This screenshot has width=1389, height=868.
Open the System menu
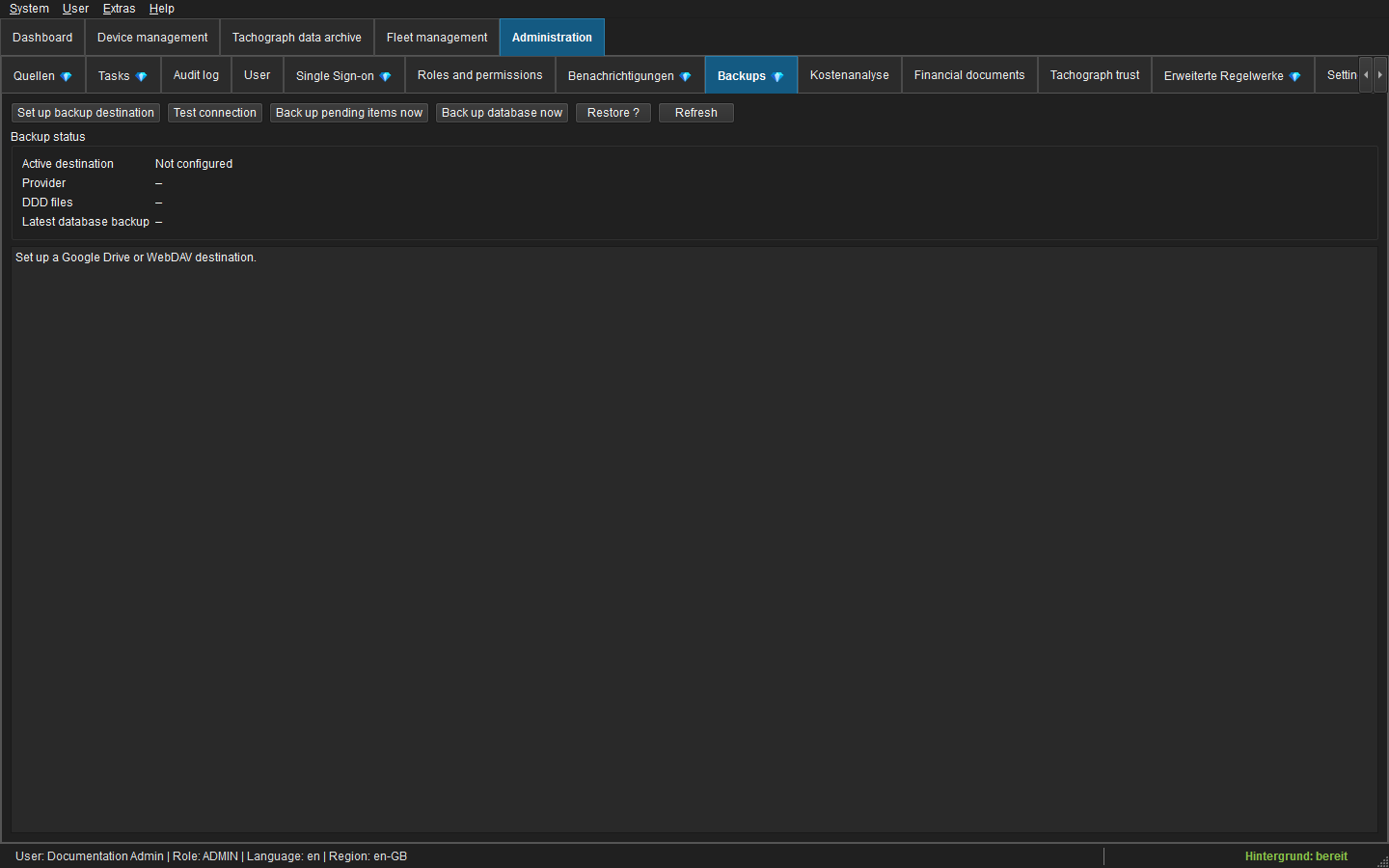(29, 9)
